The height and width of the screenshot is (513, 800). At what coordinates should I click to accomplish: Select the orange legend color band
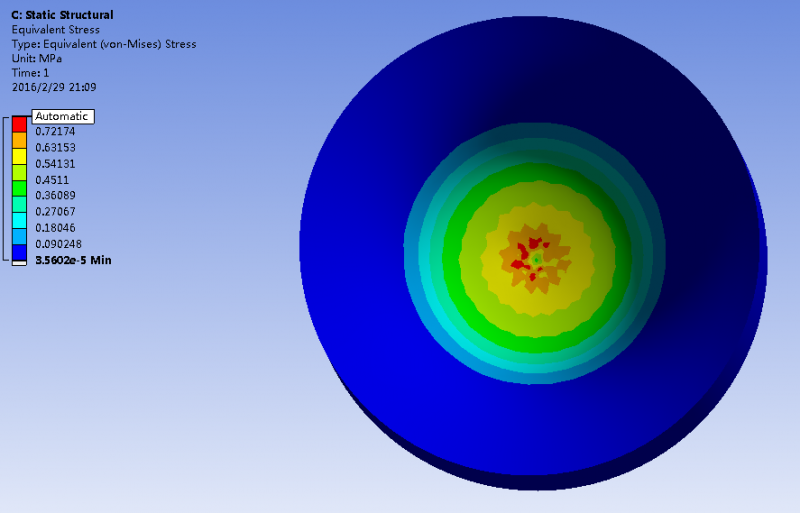point(19,140)
